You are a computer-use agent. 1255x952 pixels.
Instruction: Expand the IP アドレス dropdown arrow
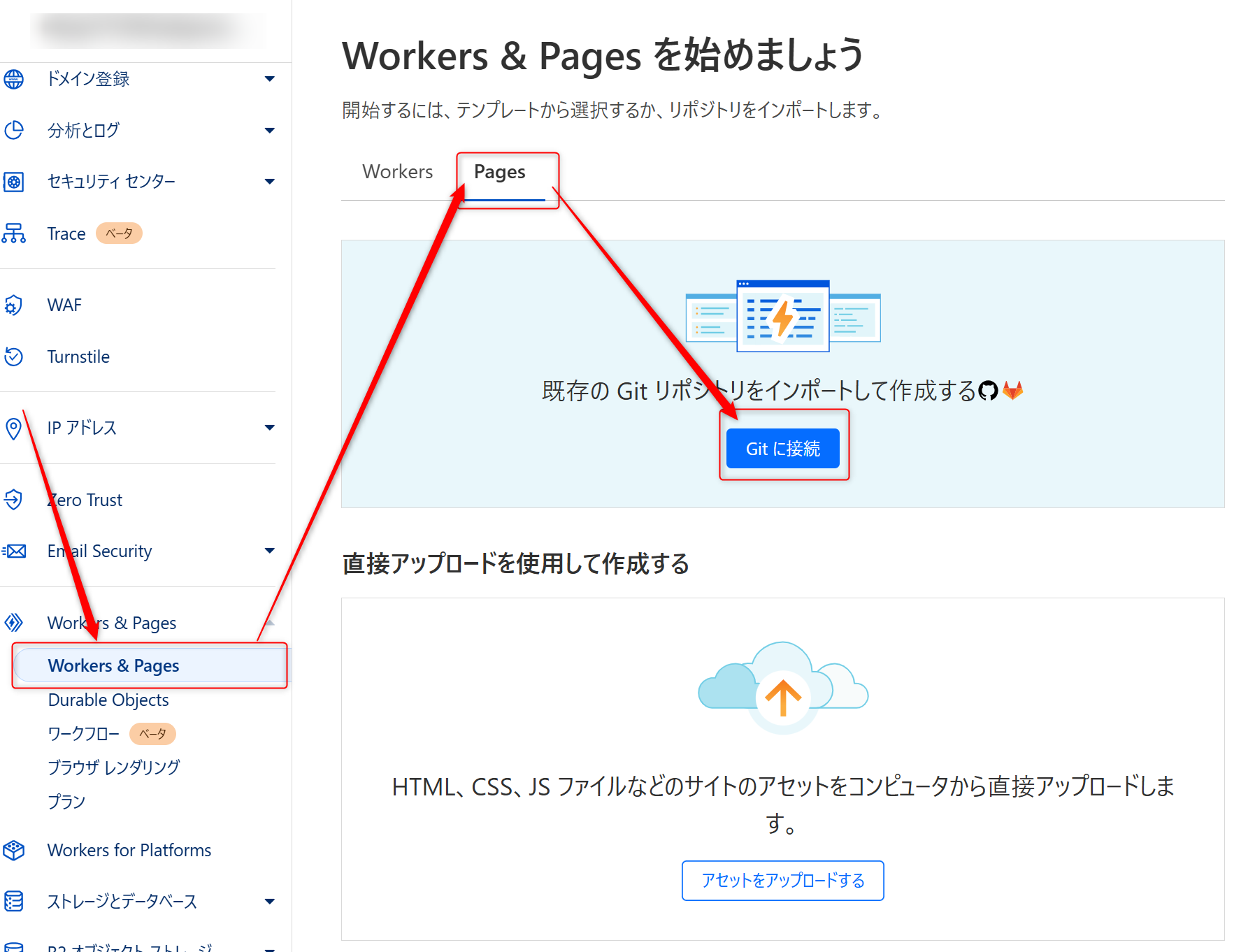click(270, 428)
